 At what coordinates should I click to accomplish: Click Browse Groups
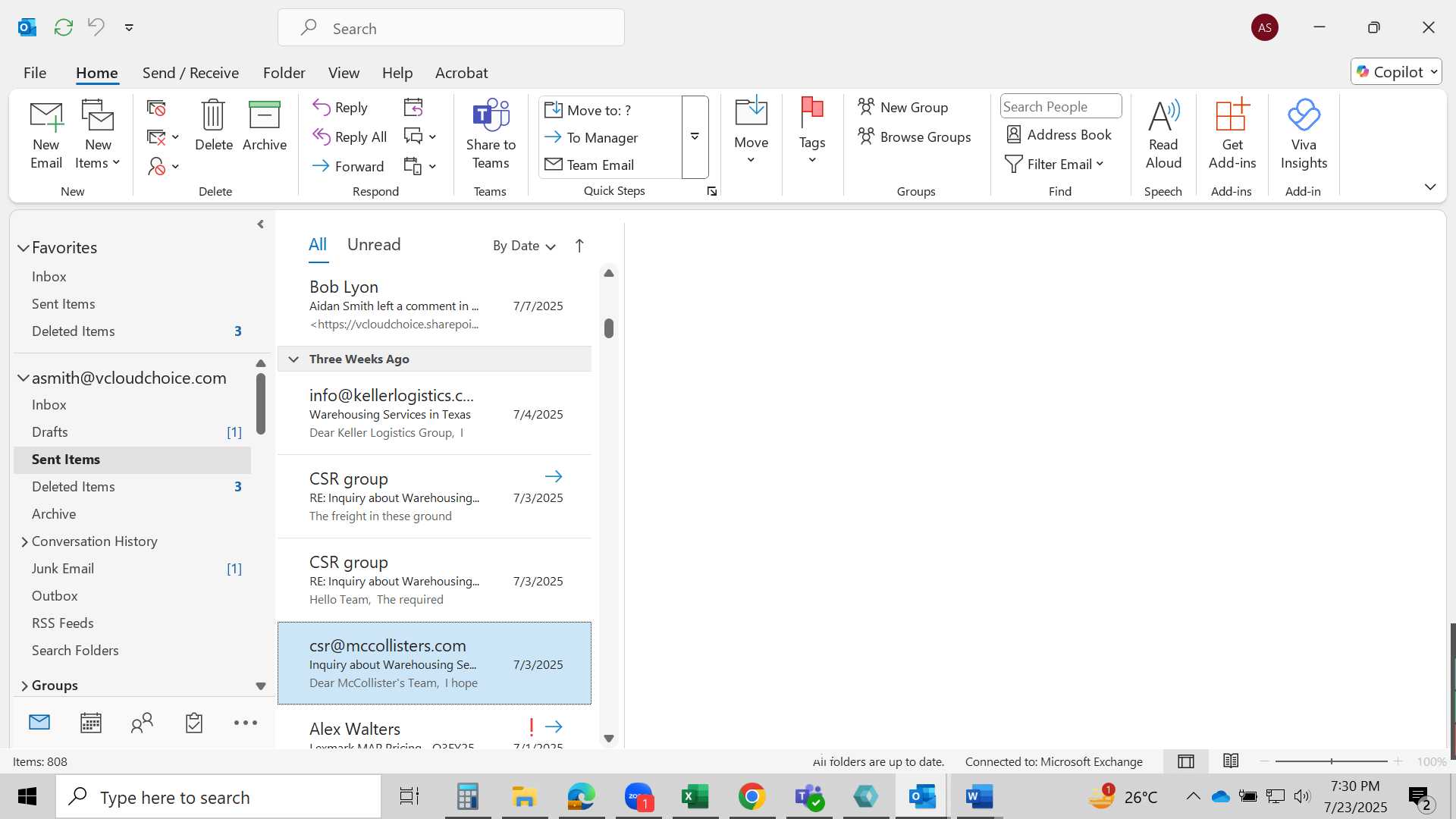[915, 137]
